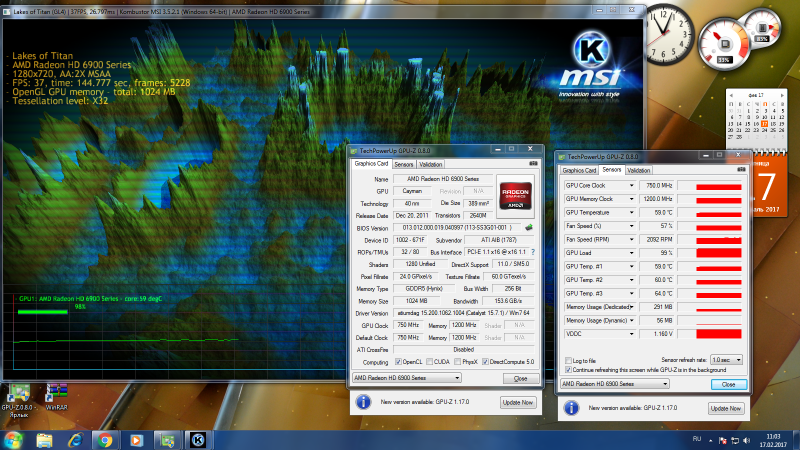This screenshot has width=800, height=450.
Task: Launch the GPU-Z desktop shortcut
Action: (x=22, y=394)
